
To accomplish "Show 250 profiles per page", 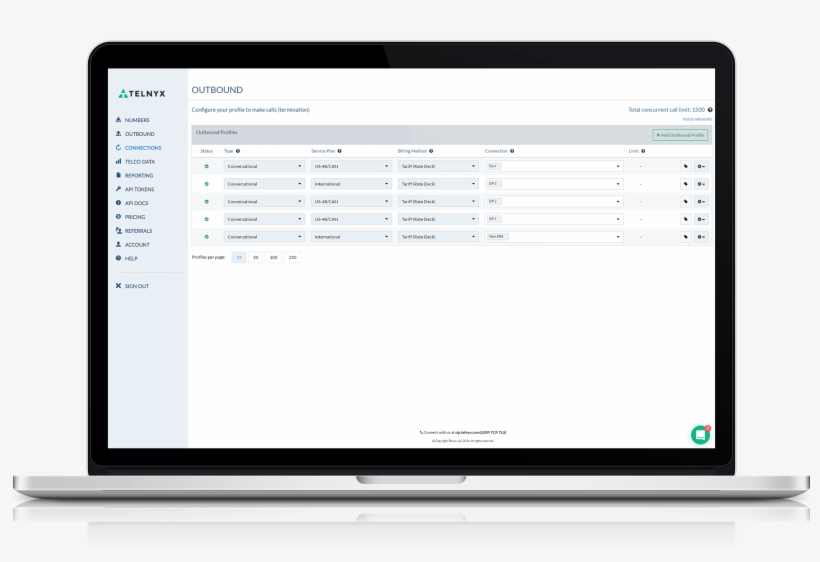I will coord(292,257).
